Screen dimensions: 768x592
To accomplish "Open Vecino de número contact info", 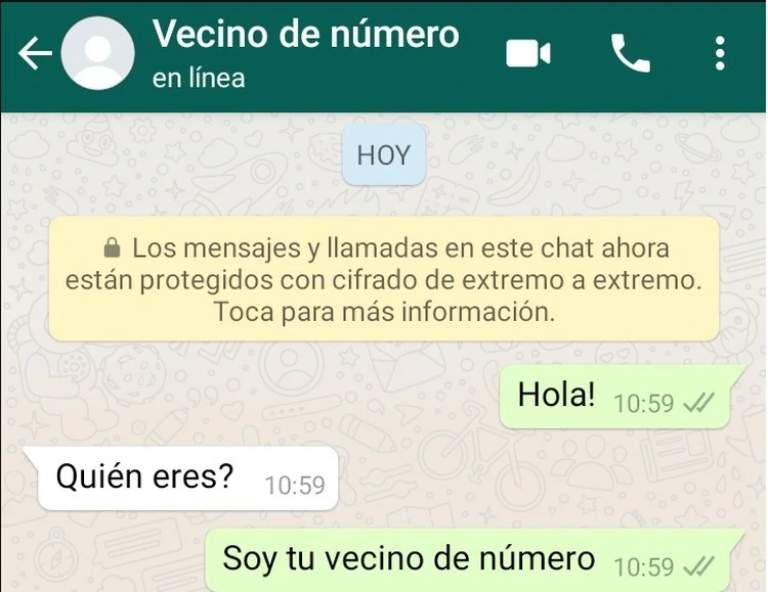I will 306,34.
